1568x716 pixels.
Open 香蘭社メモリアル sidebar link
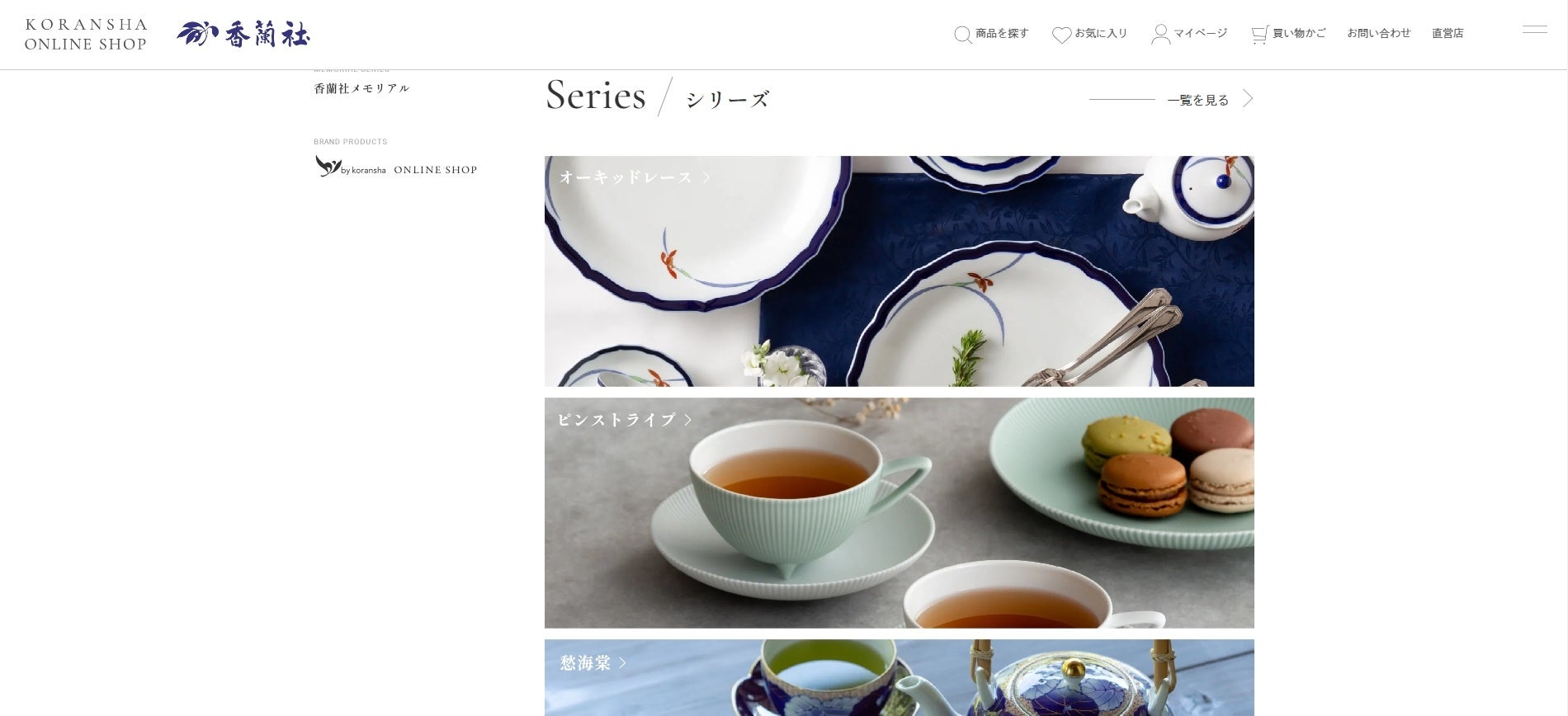pos(361,88)
